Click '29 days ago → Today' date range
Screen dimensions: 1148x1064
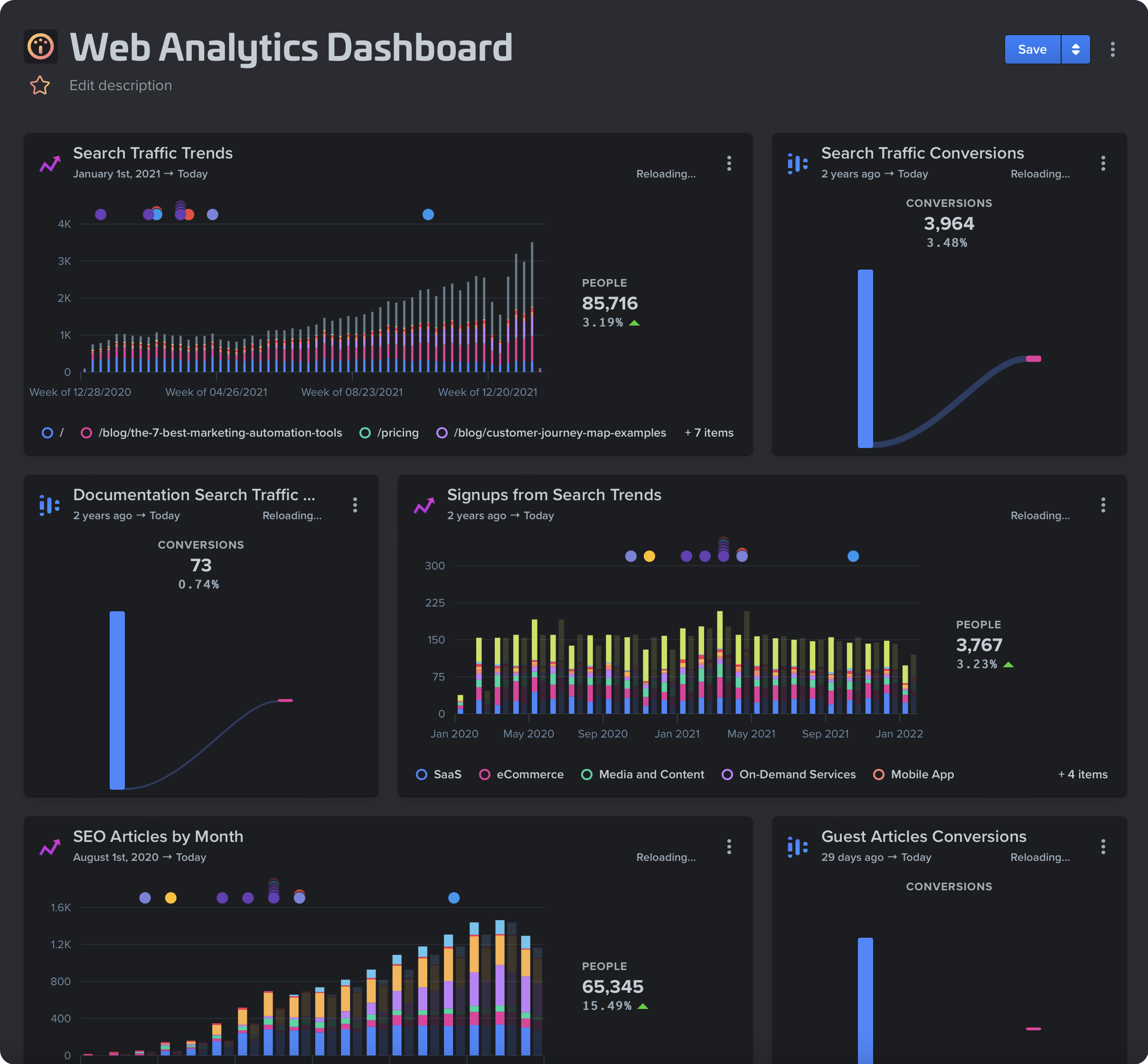click(876, 857)
